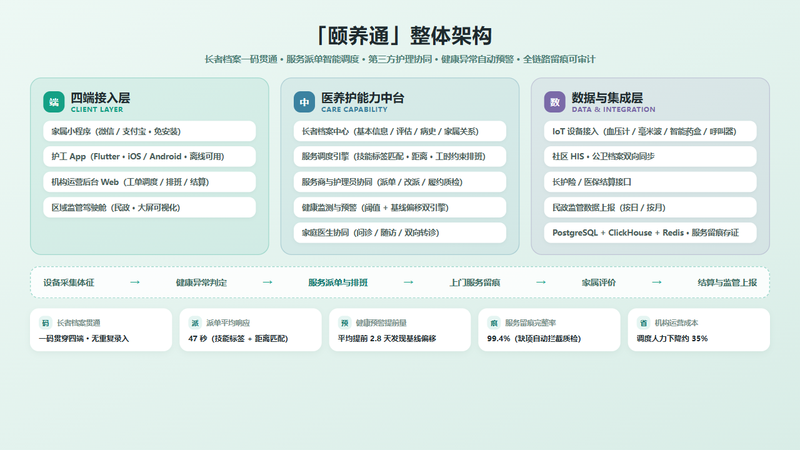Viewport: 800px width, 450px height.
Task: Click the 痕 icon on 服务留痕完整率 card
Action: click(494, 322)
